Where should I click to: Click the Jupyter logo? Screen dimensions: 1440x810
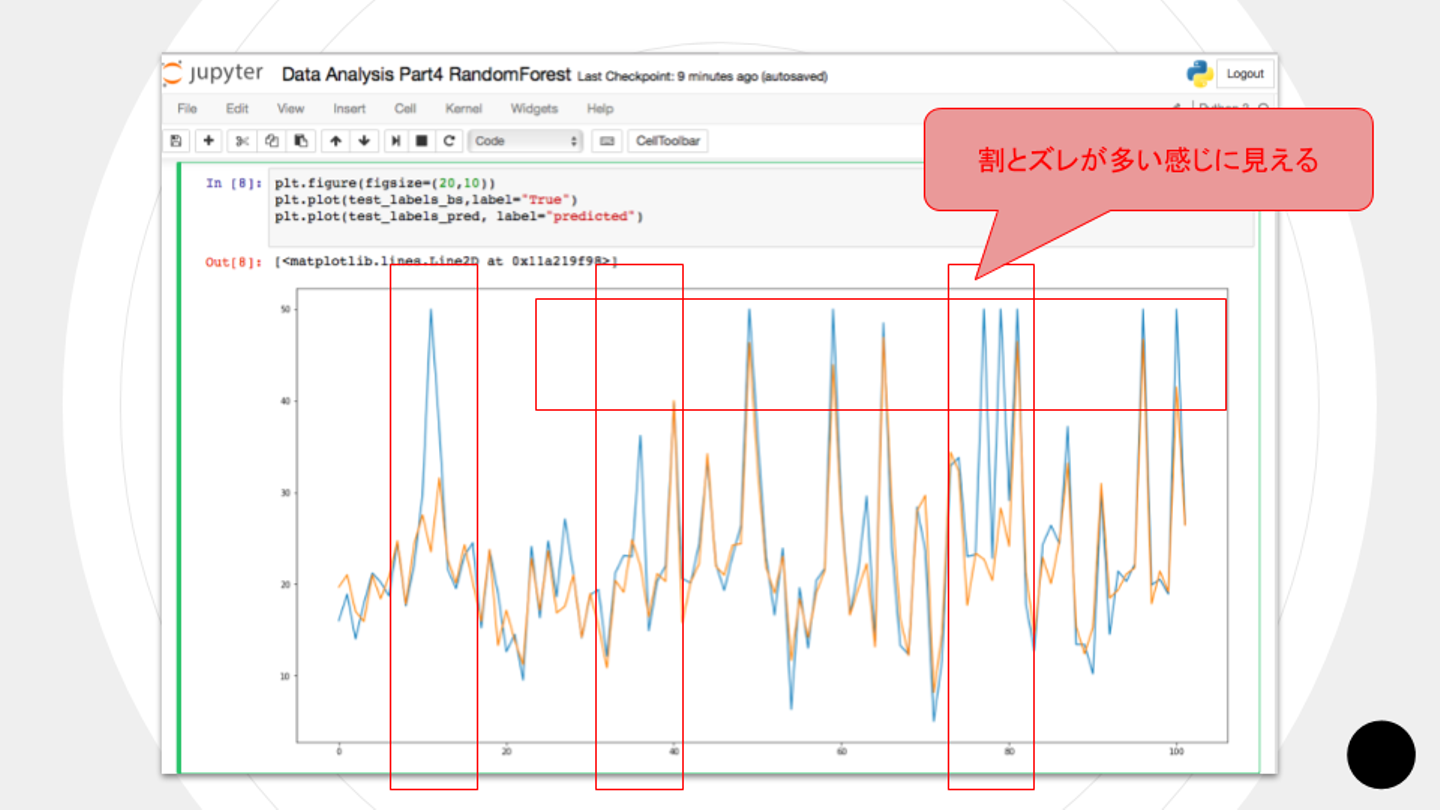click(x=214, y=74)
